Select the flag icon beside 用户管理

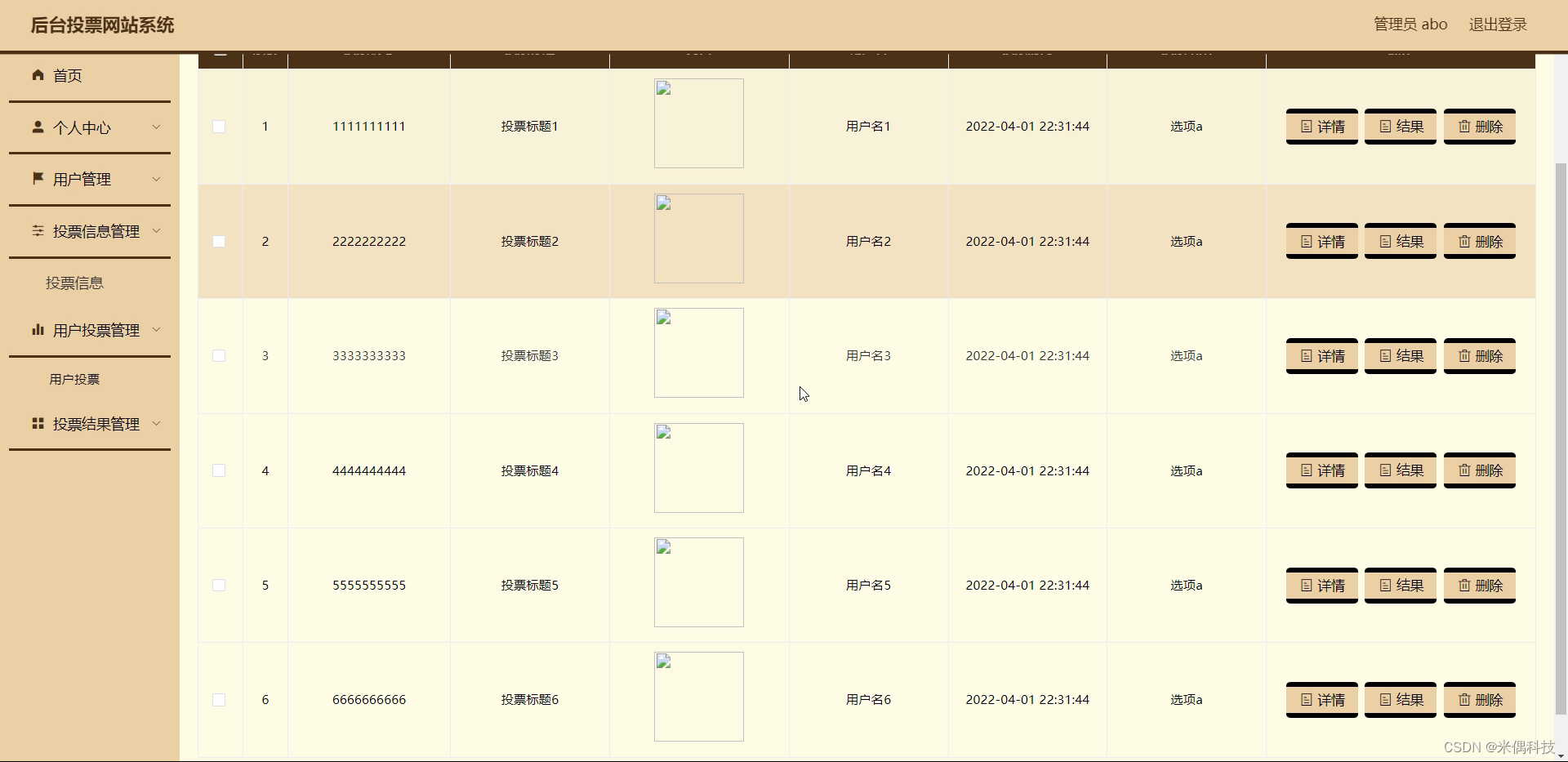point(37,179)
